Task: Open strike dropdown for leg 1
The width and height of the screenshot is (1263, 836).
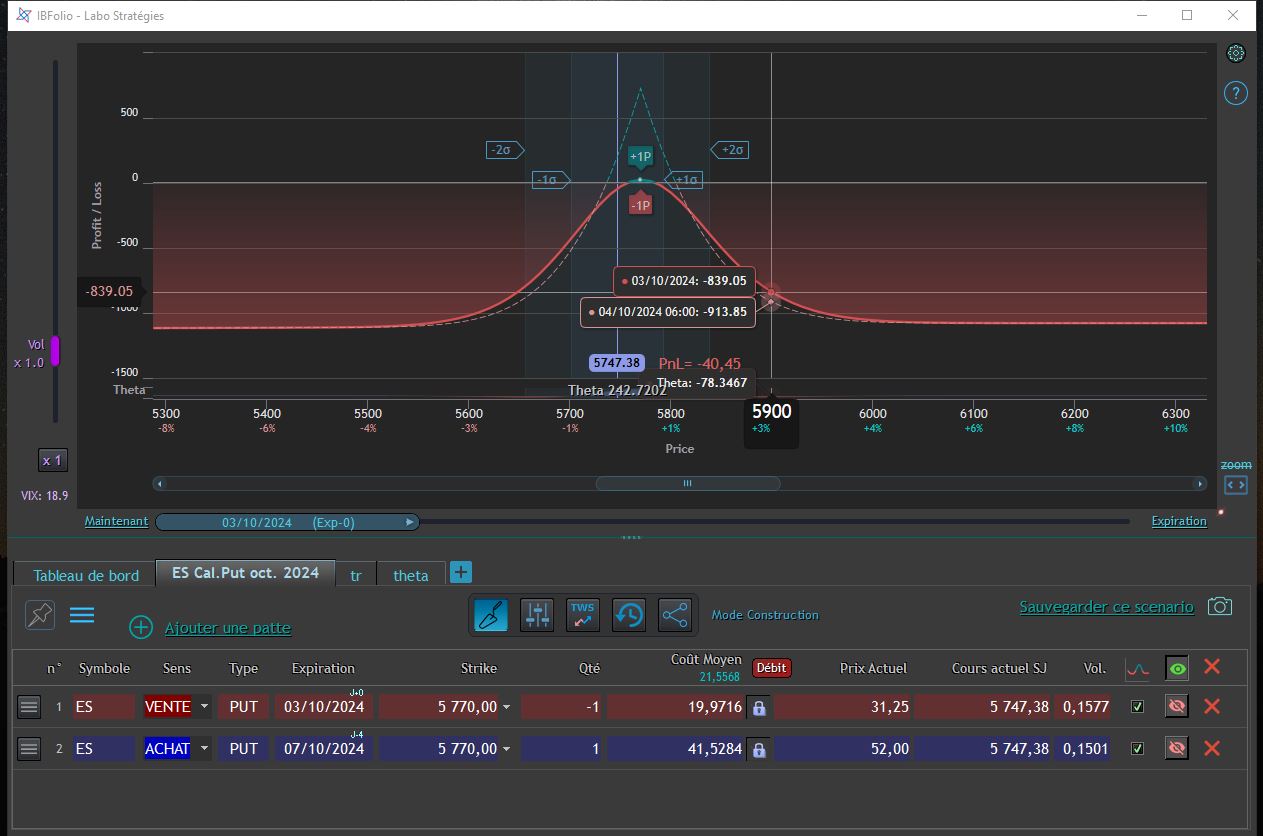Action: 506,707
